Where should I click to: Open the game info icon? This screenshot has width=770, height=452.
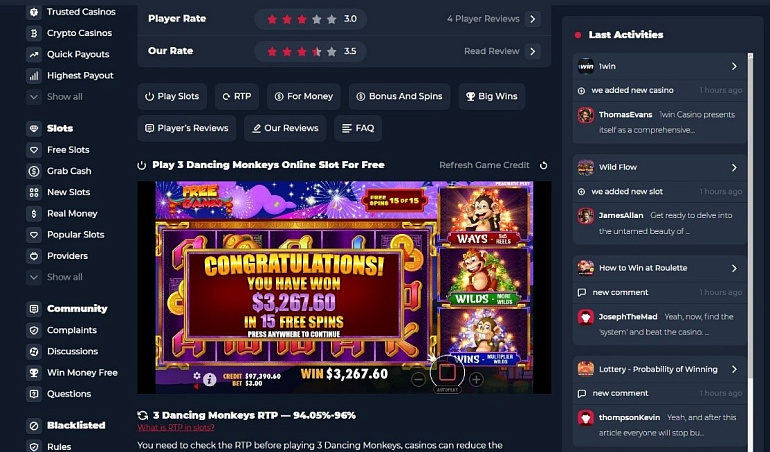(x=210, y=379)
